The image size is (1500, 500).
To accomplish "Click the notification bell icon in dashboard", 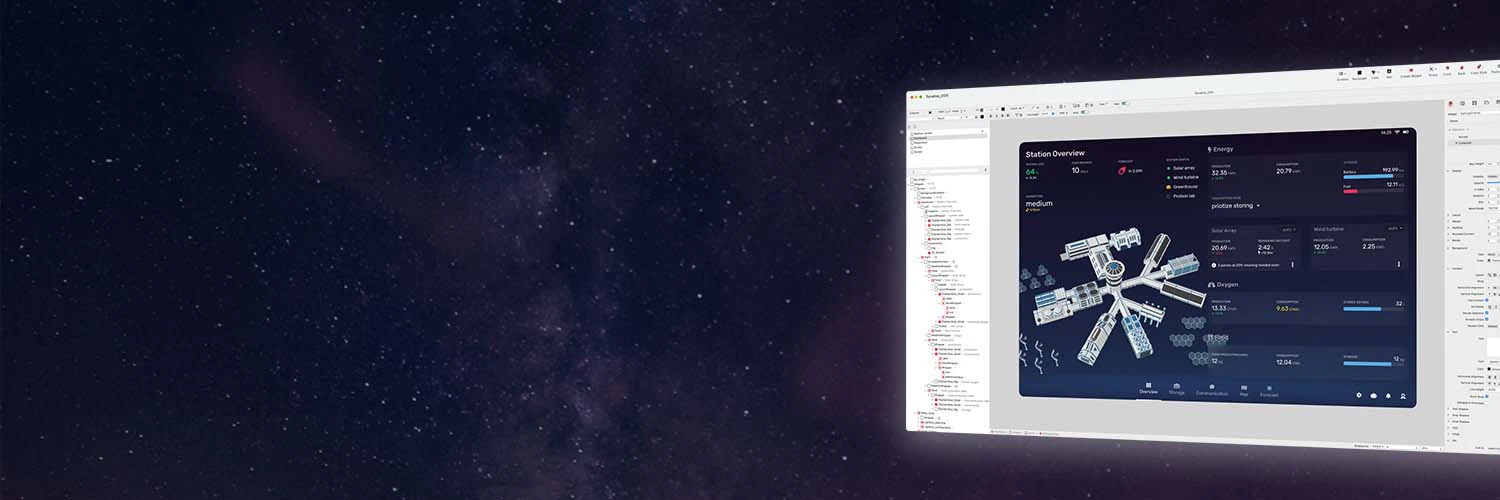I will 1388,396.
